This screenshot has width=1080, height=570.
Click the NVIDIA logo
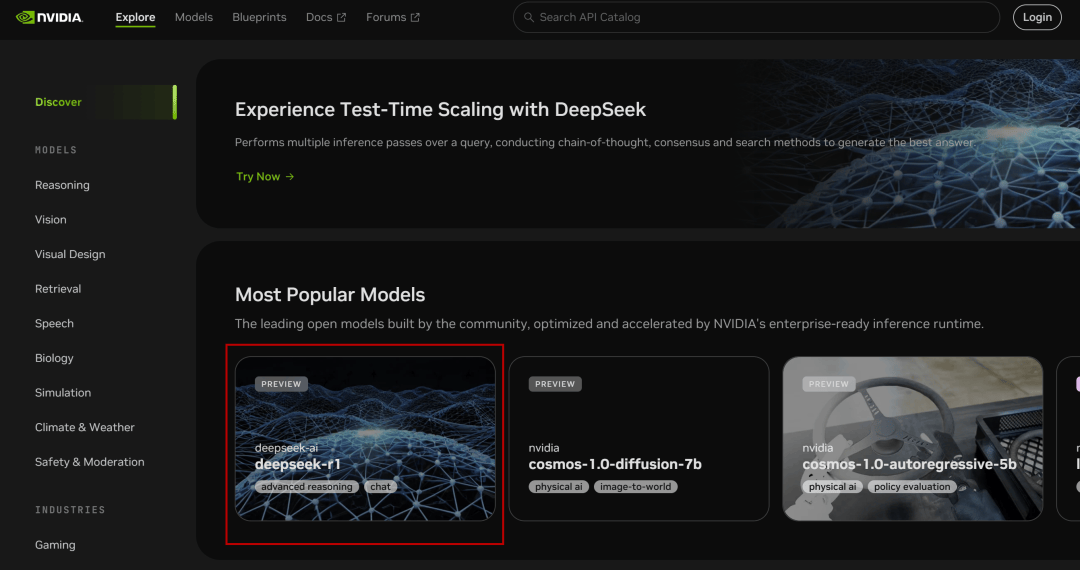(x=50, y=17)
